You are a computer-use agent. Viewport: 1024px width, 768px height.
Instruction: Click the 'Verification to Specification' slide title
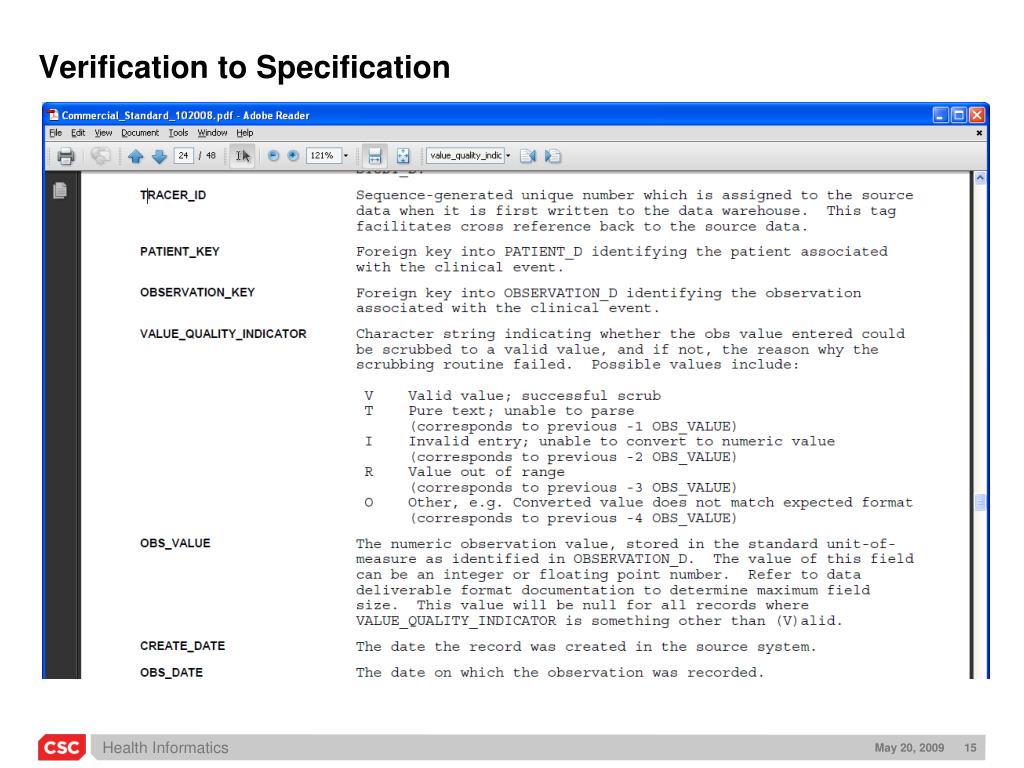coord(245,67)
